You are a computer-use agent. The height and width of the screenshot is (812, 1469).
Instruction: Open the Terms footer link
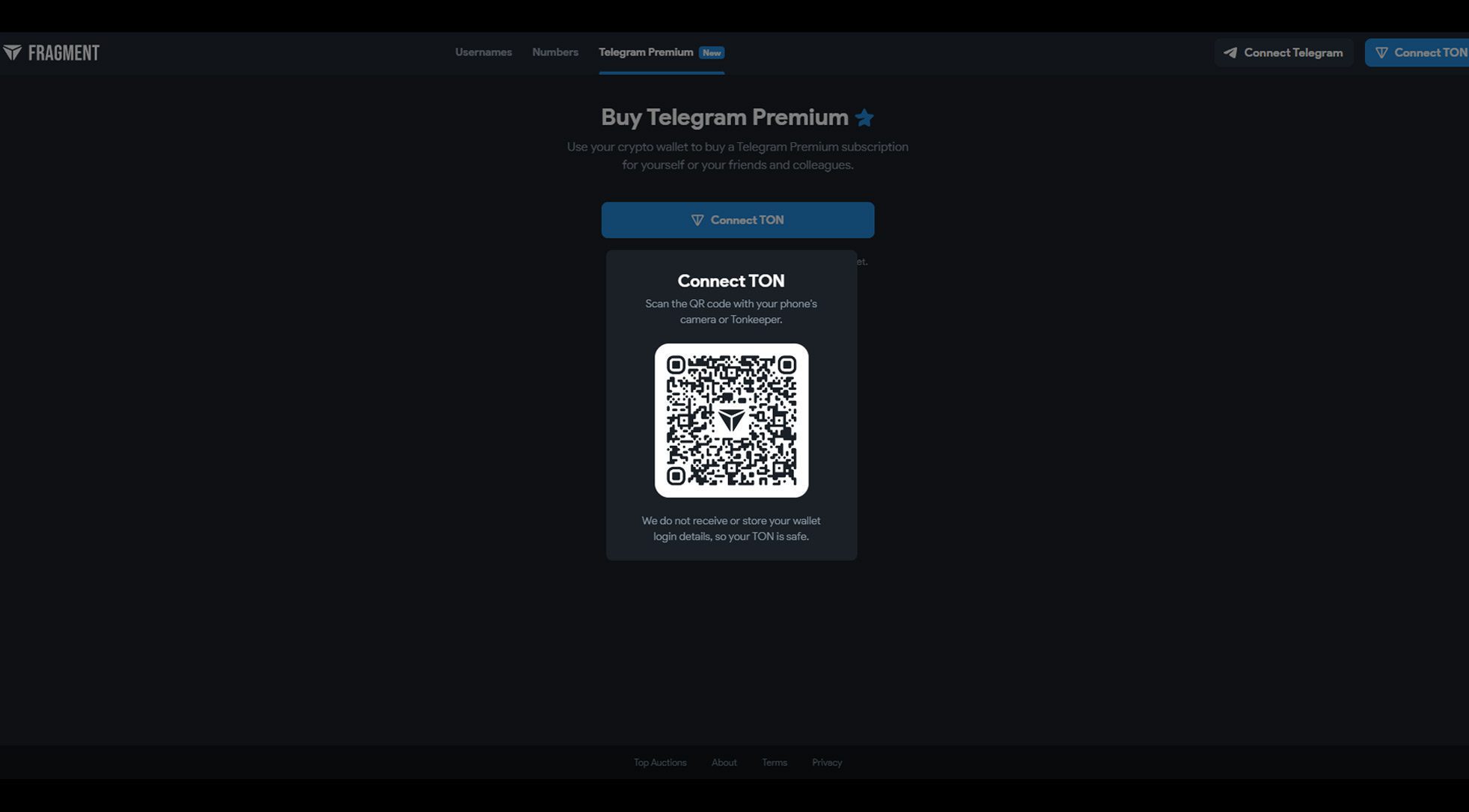click(x=775, y=763)
